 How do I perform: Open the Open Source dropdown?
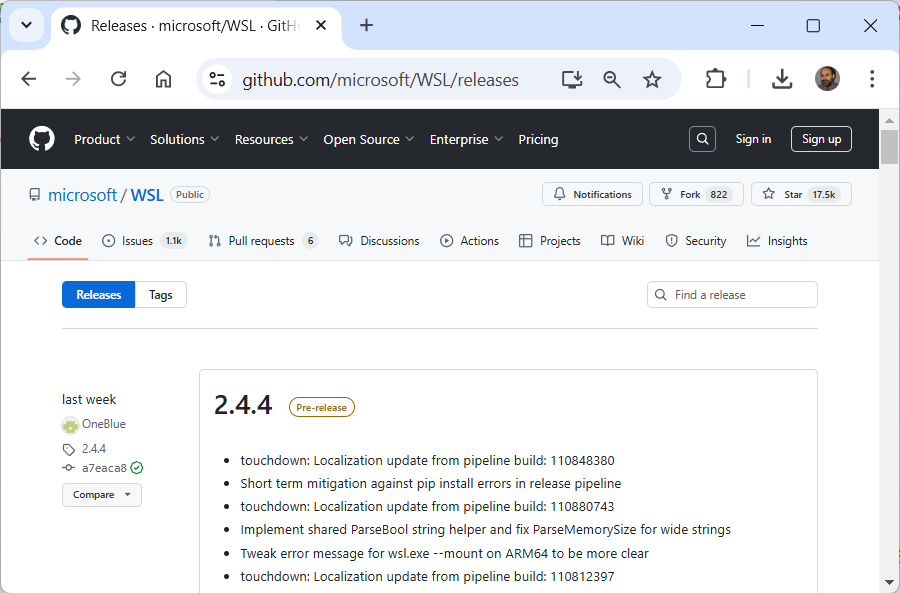point(368,139)
